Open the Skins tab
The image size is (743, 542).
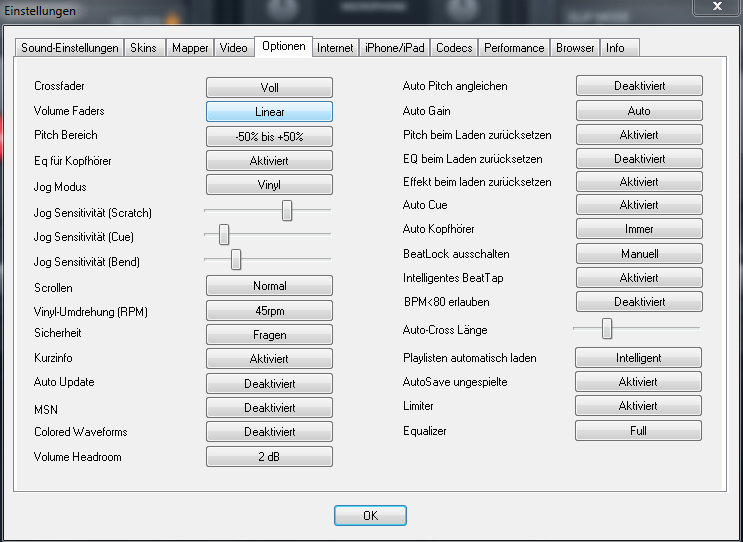click(143, 48)
